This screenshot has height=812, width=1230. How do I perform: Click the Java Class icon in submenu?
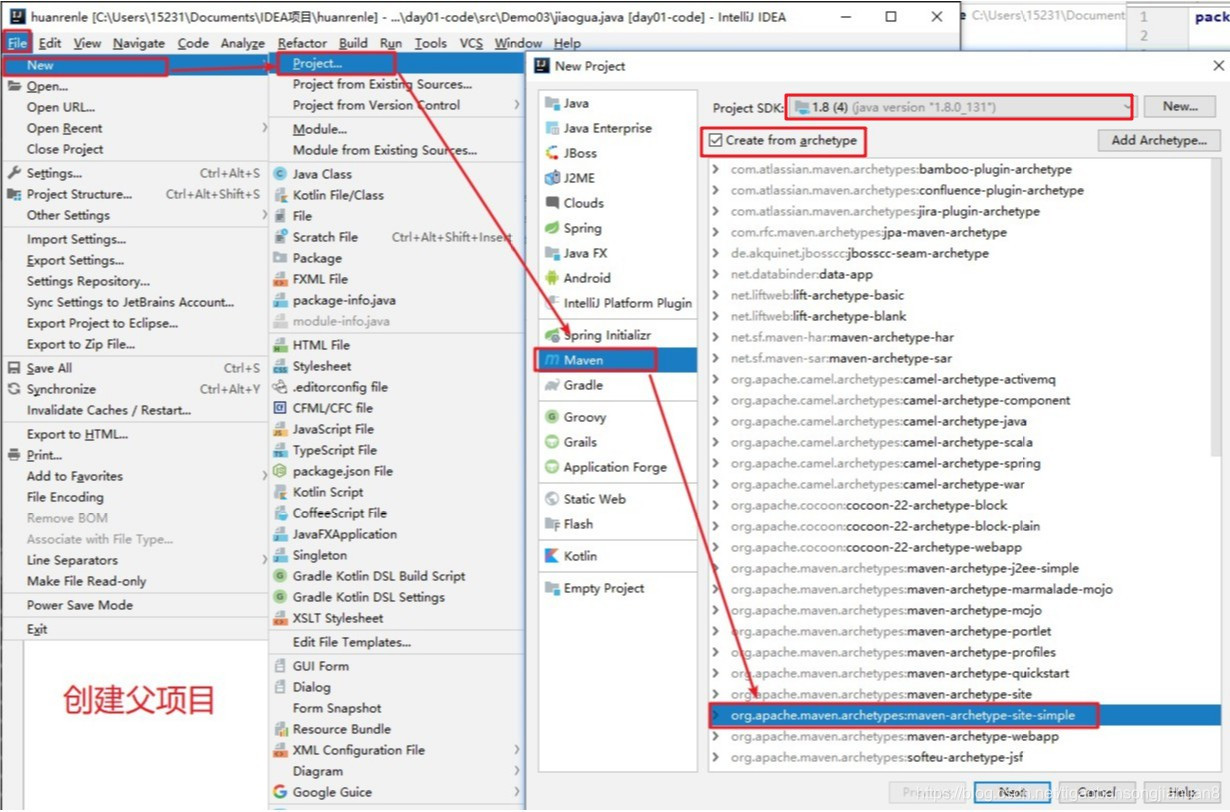point(281,174)
